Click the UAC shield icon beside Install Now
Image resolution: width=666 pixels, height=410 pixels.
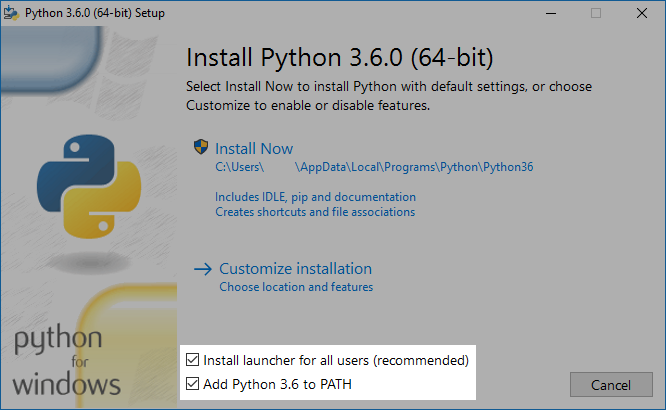pyautogui.click(x=201, y=148)
